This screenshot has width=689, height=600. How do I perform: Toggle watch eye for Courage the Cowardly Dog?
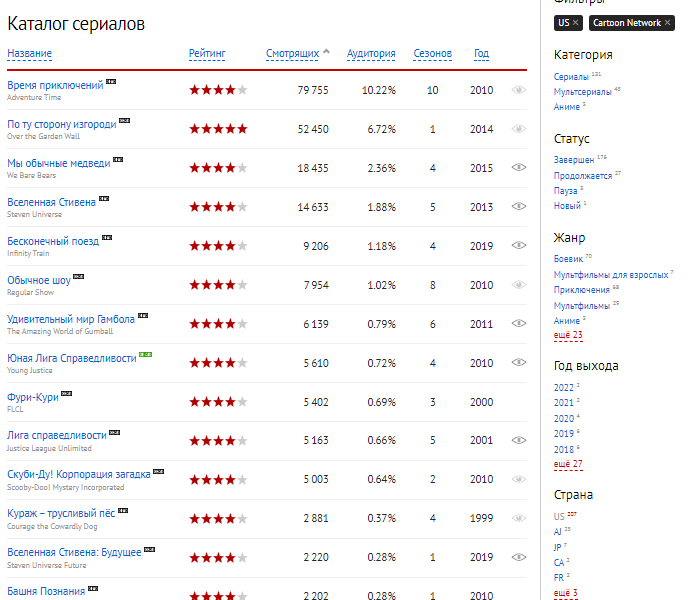[519, 518]
